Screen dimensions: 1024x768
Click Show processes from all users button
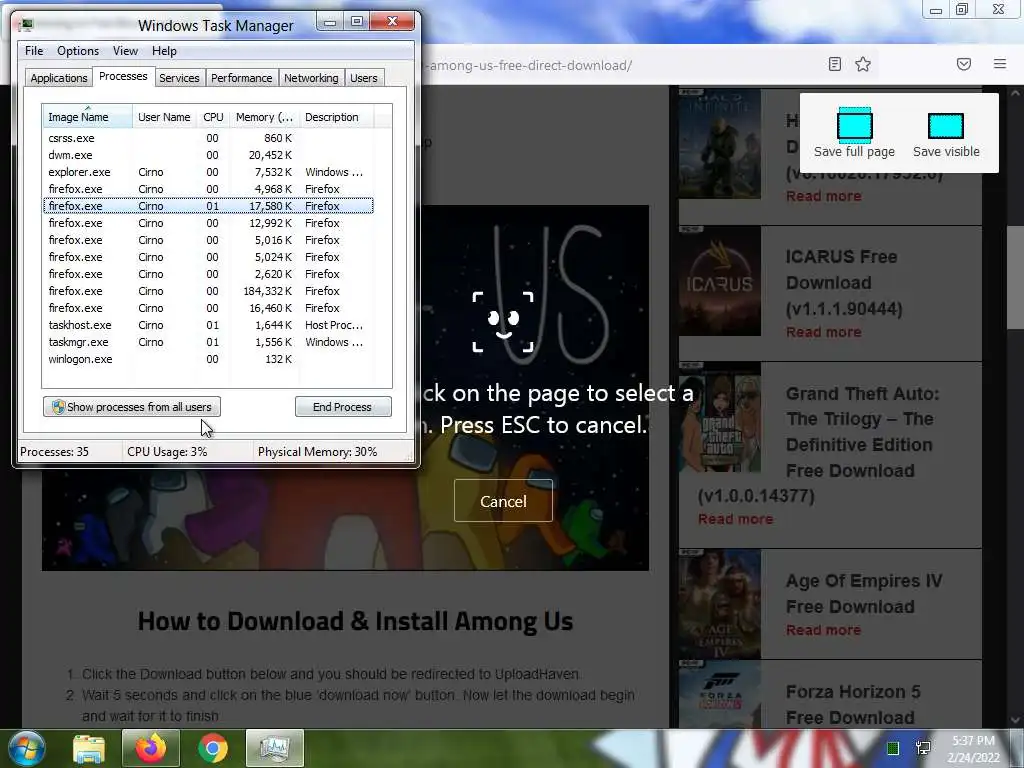132,407
